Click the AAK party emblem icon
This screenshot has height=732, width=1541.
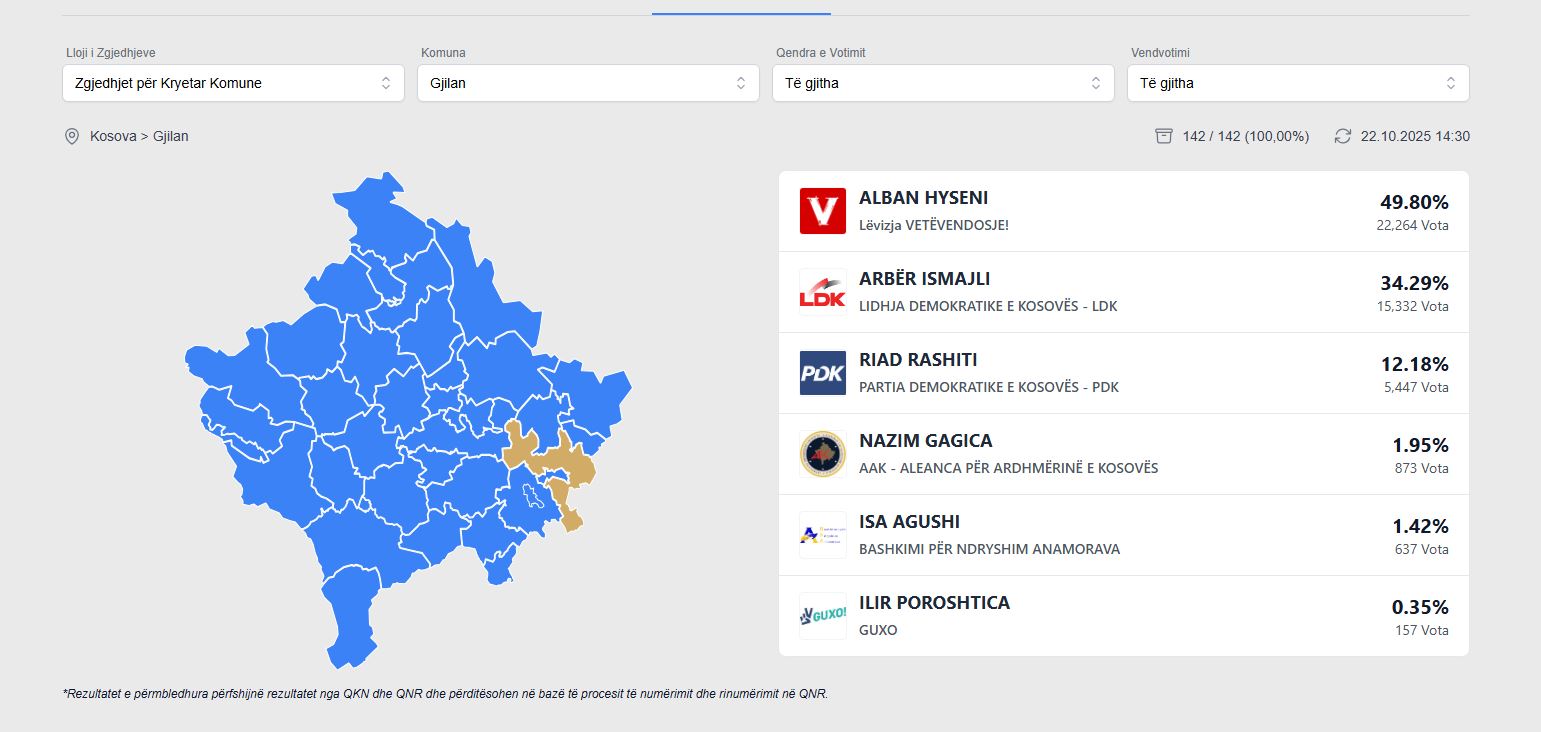(822, 454)
